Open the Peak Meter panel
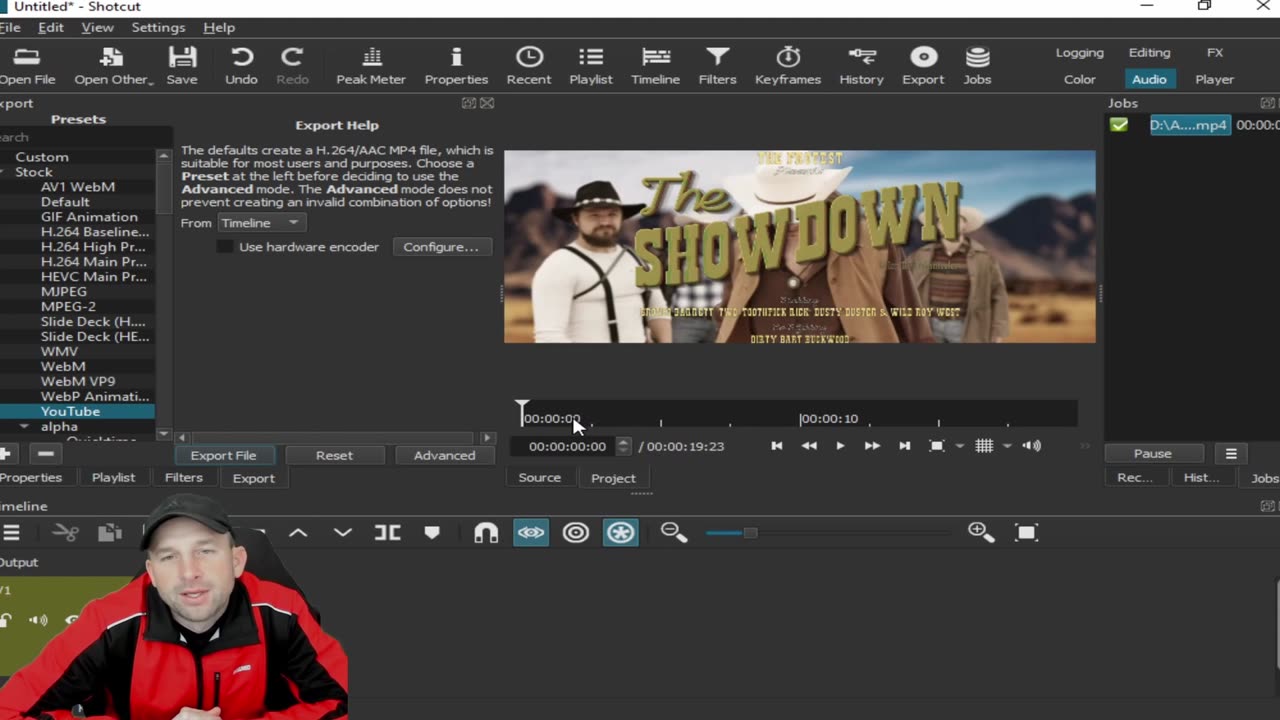 pyautogui.click(x=370, y=66)
